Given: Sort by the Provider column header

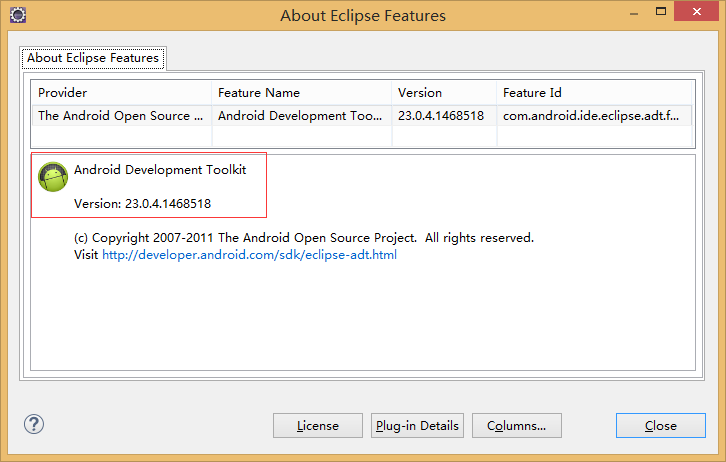Looking at the screenshot, I should [x=121, y=92].
